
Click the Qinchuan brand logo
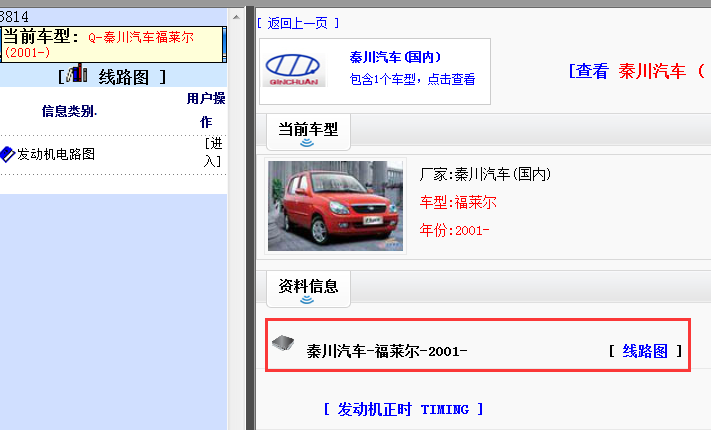pyautogui.click(x=293, y=70)
